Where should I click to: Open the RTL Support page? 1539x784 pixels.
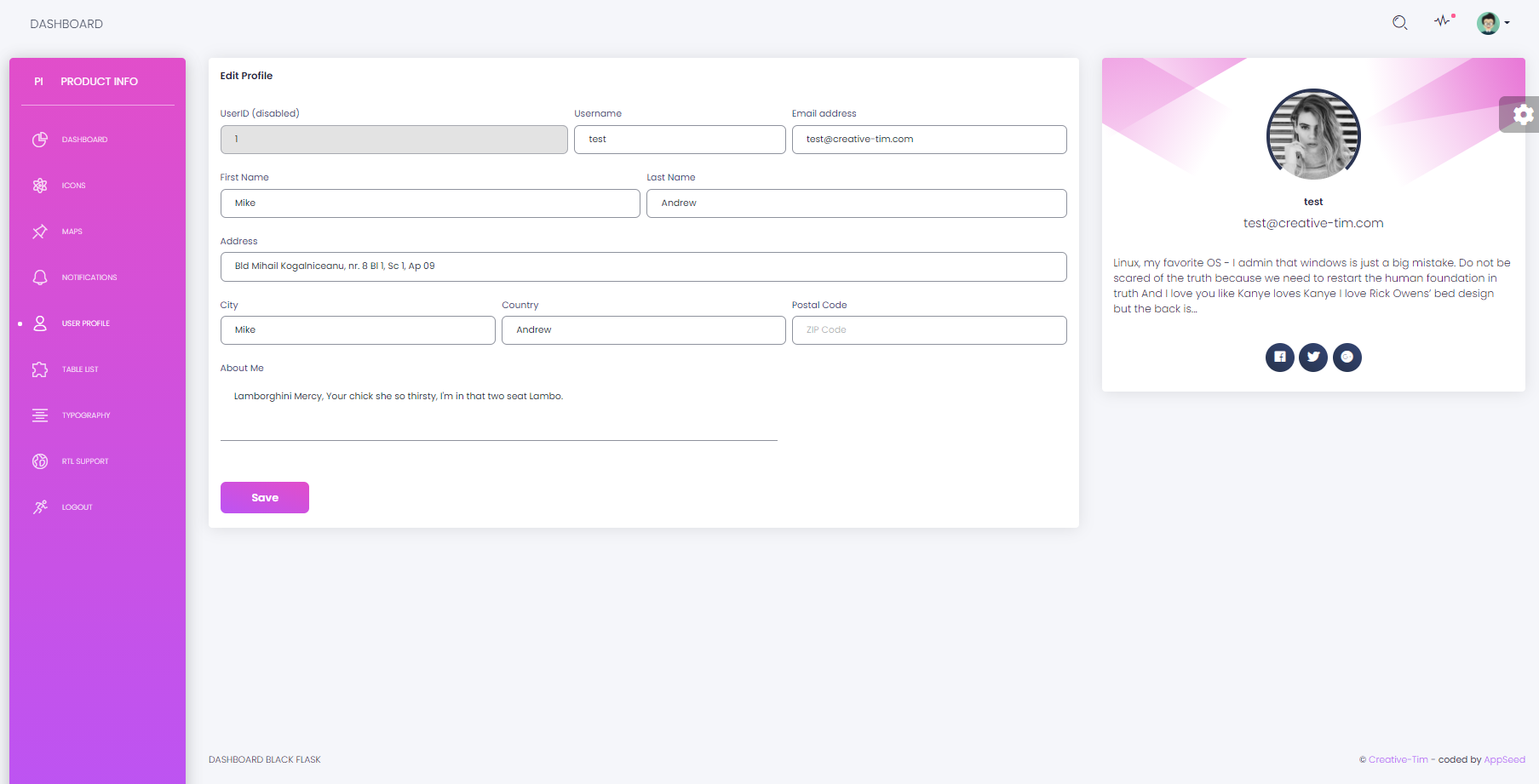(x=84, y=461)
